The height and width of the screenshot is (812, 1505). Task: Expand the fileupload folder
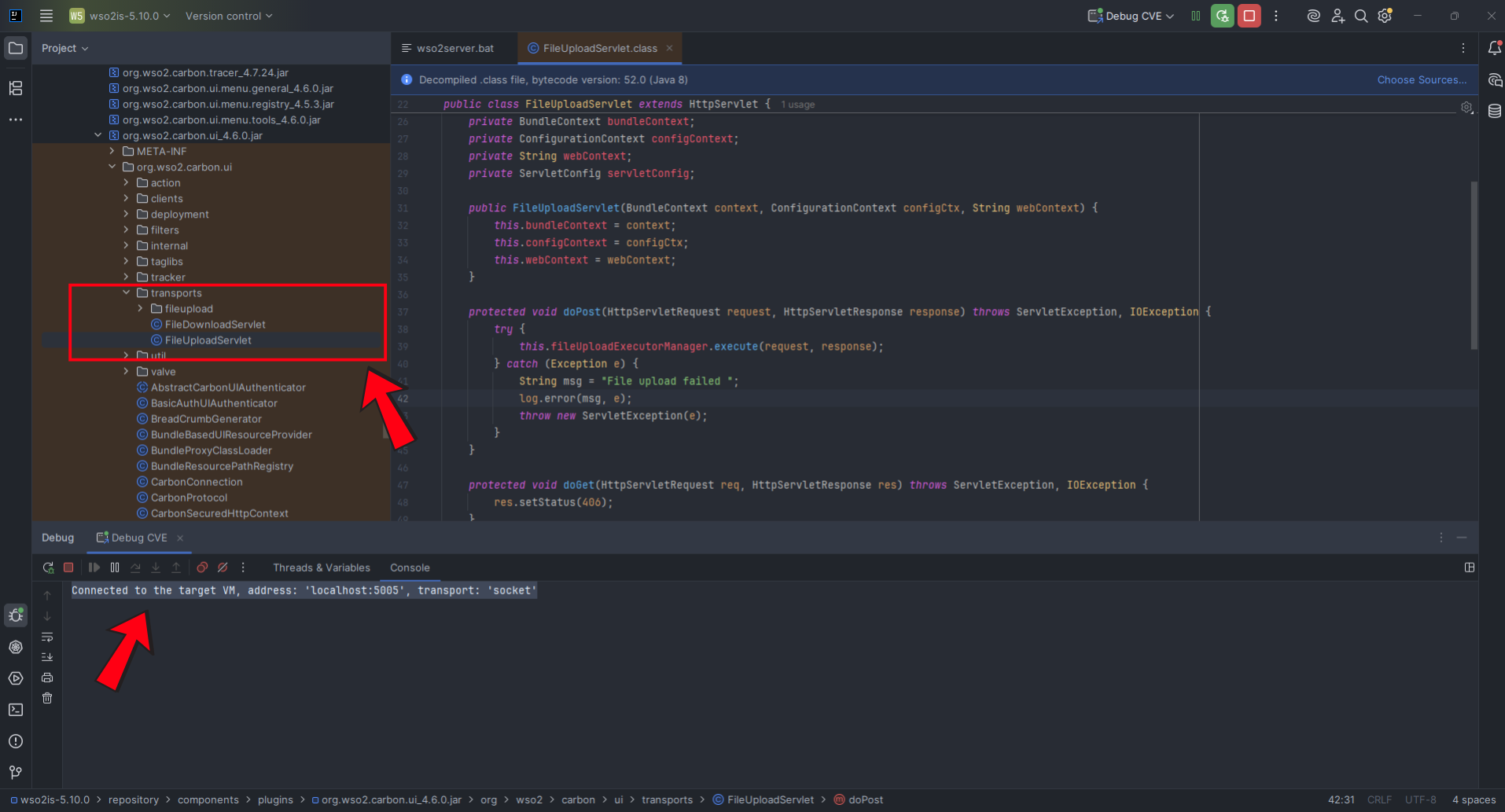(x=141, y=309)
